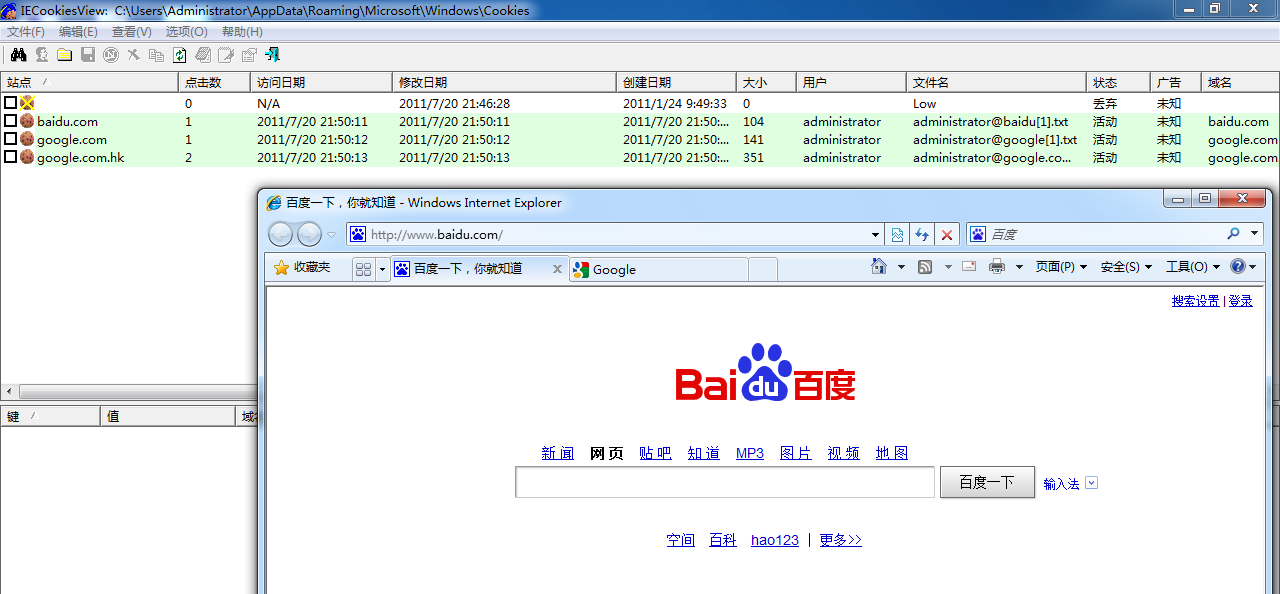Sort by the 修改日期 column header

click(x=504, y=82)
